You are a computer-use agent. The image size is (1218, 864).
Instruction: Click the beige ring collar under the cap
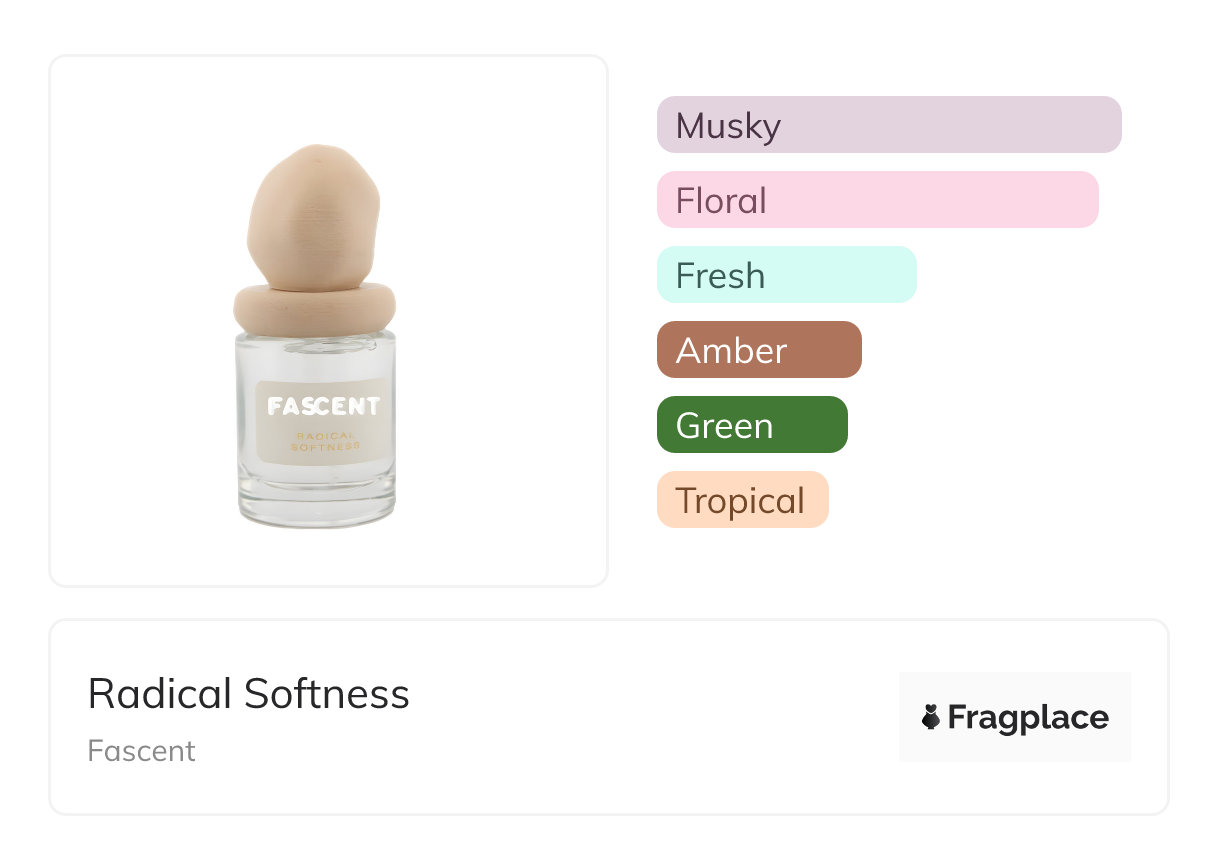[315, 308]
